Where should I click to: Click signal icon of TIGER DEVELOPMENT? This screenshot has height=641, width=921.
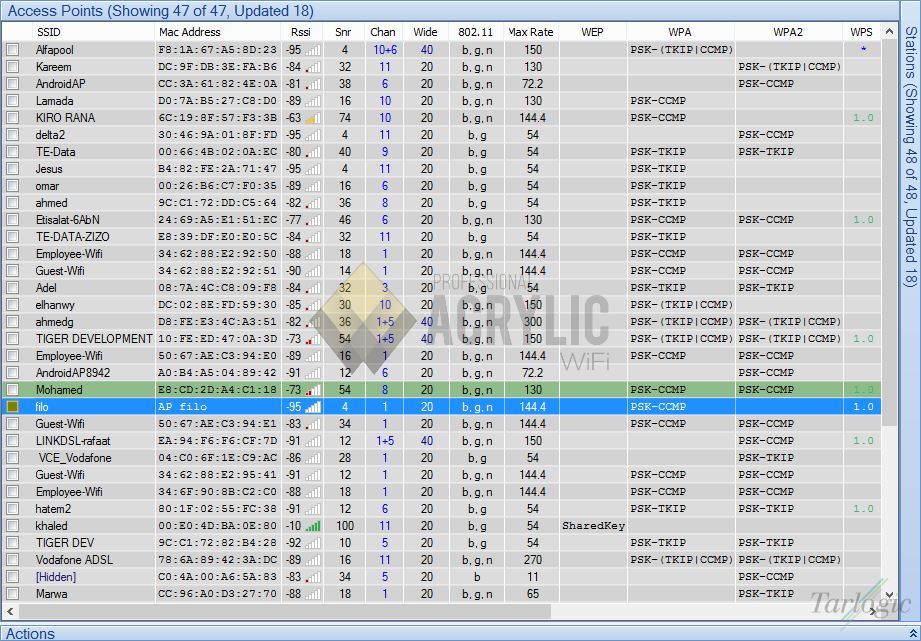[x=313, y=339]
